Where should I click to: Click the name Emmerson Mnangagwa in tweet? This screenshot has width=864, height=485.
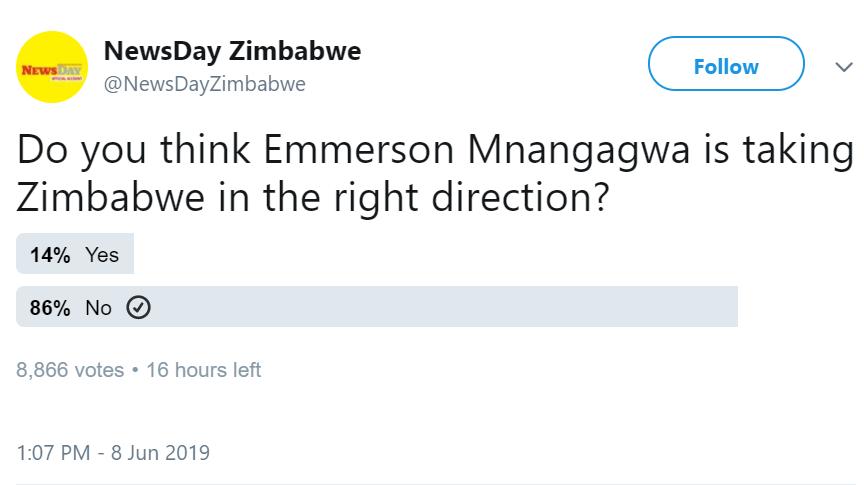[477, 150]
